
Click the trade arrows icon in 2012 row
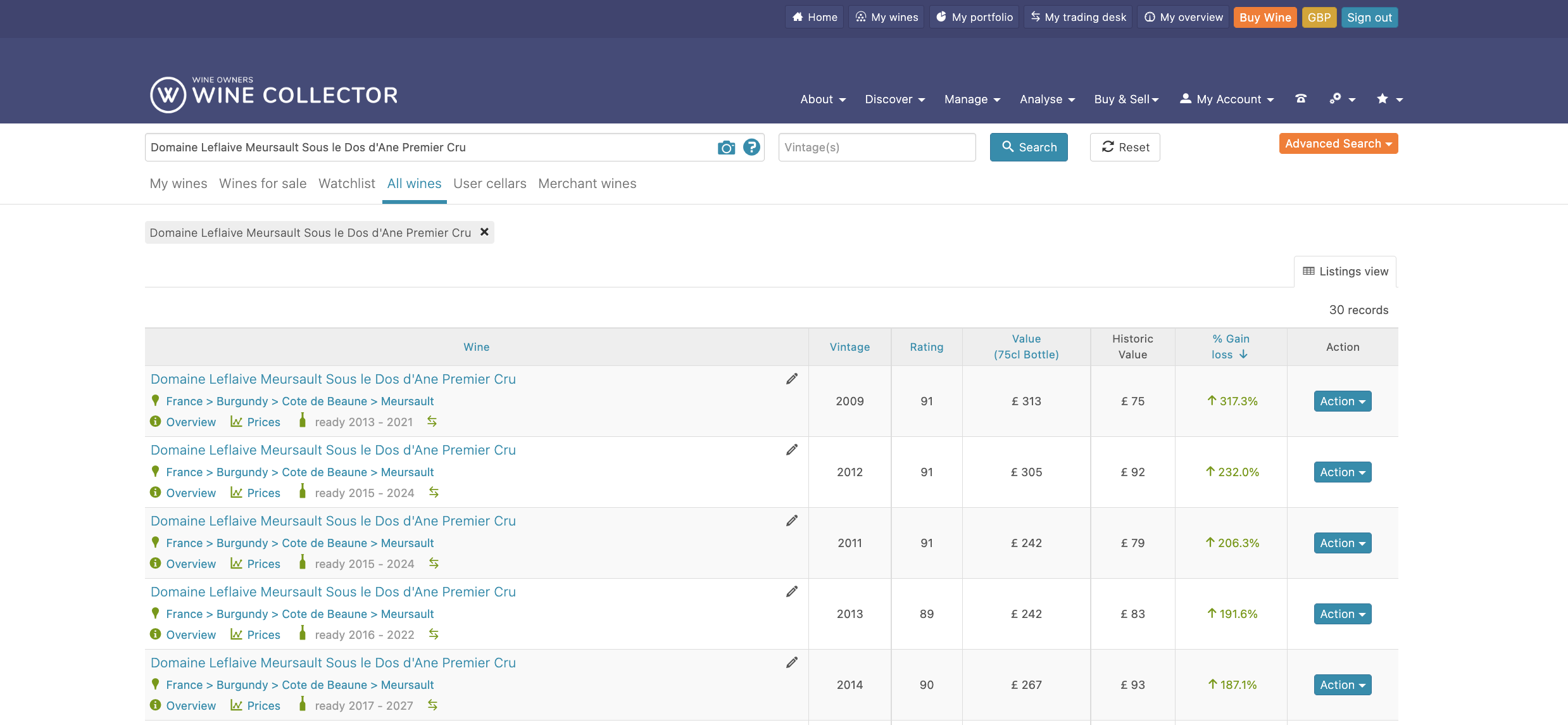coord(434,492)
